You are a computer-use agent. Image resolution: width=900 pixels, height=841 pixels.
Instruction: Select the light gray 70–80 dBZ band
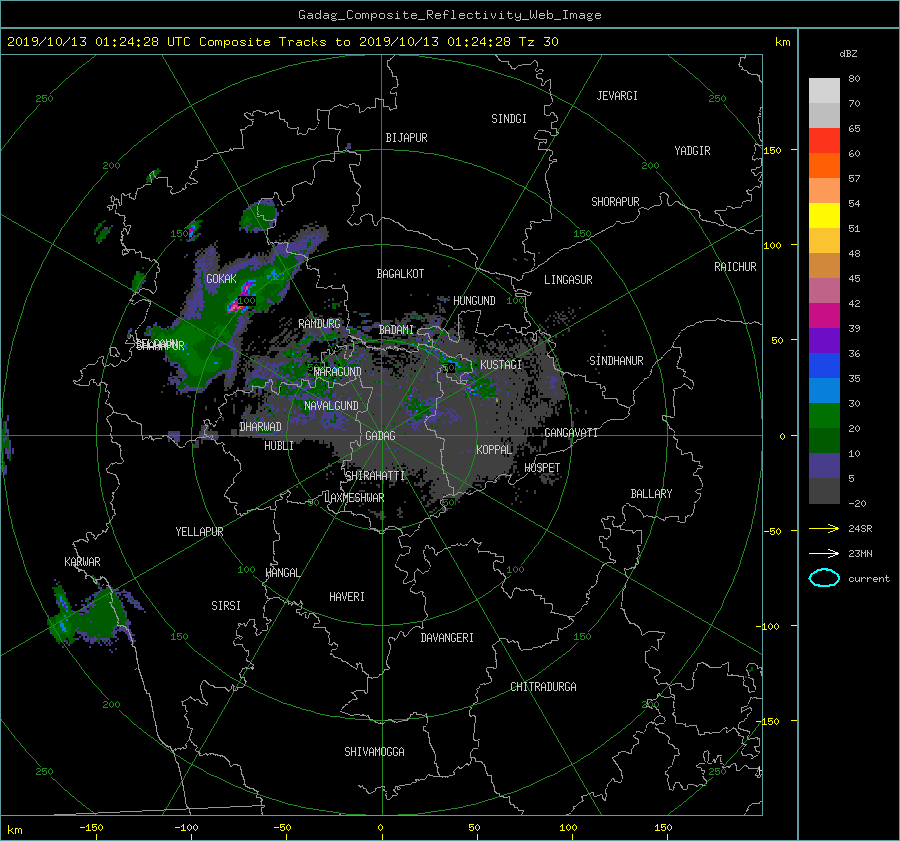[x=824, y=90]
